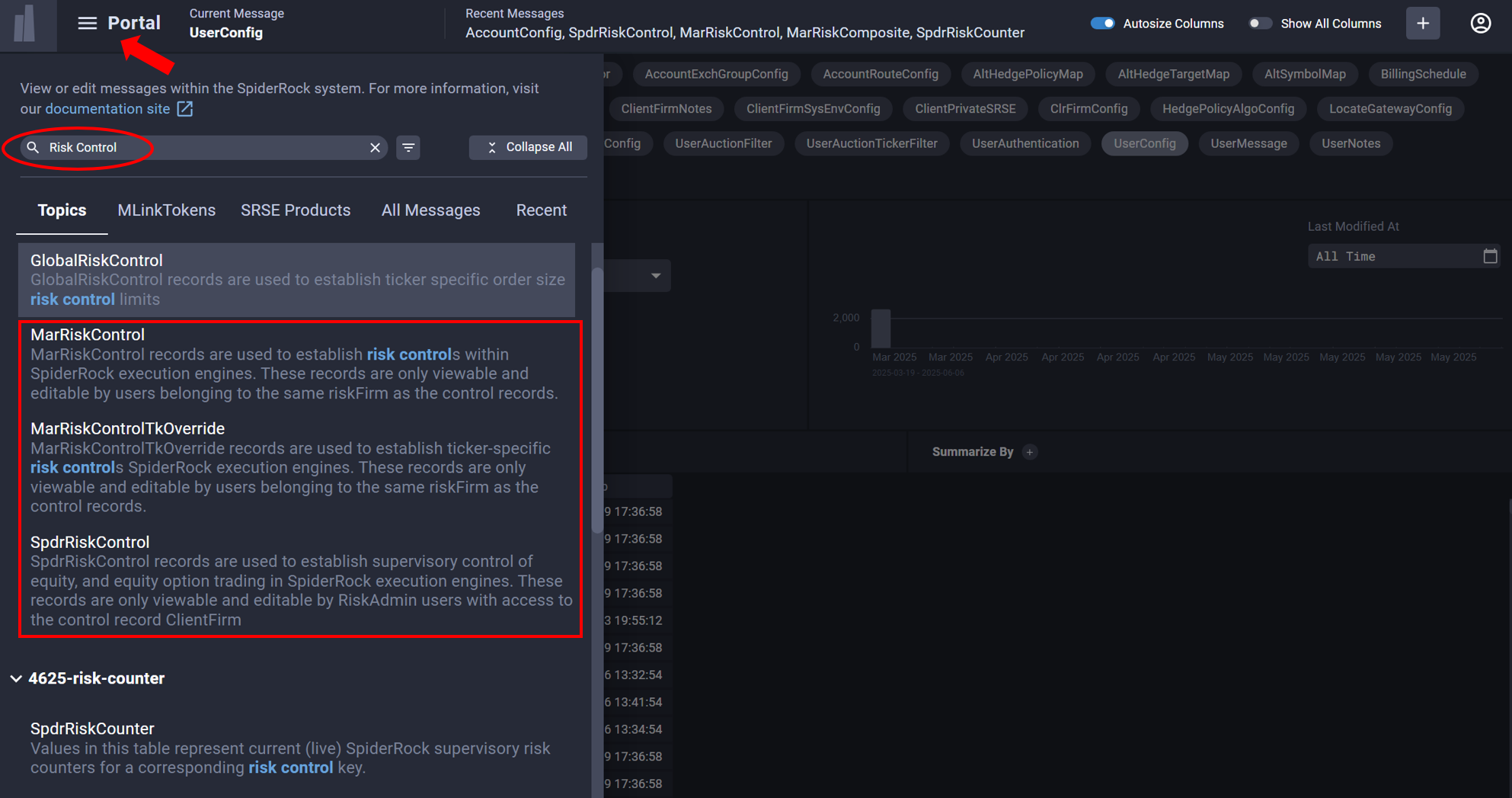Collapse the 4625-risk-counter section

click(16, 678)
